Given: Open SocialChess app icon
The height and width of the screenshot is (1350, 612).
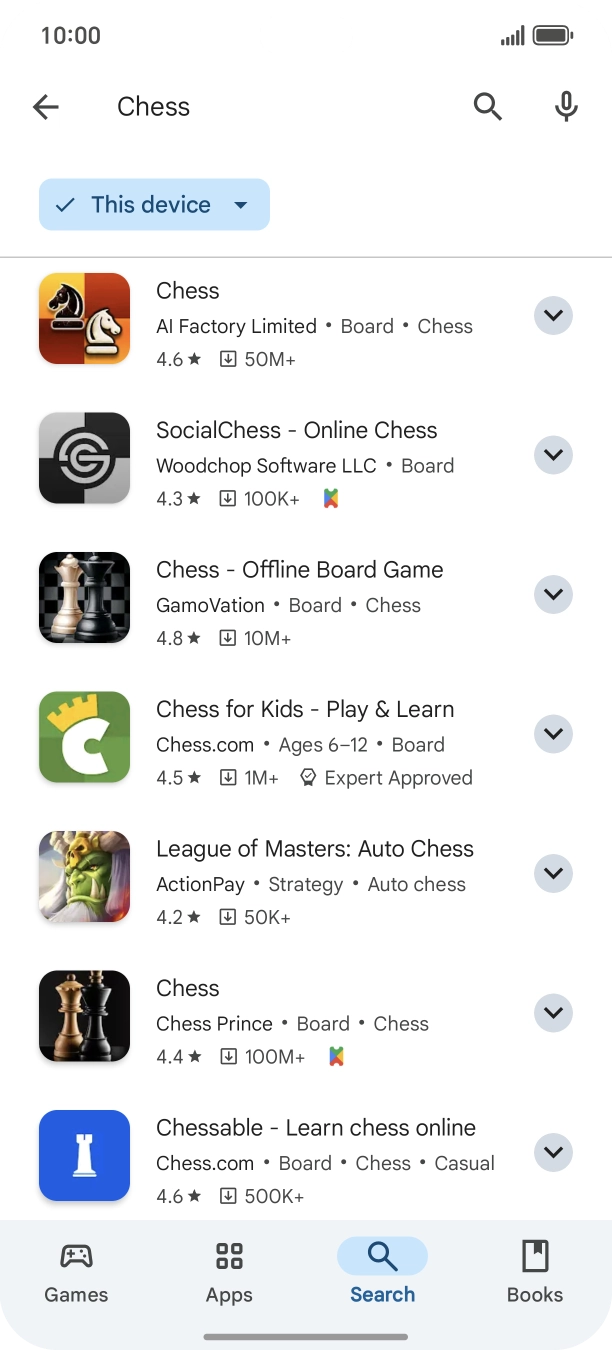Looking at the screenshot, I should point(84,458).
